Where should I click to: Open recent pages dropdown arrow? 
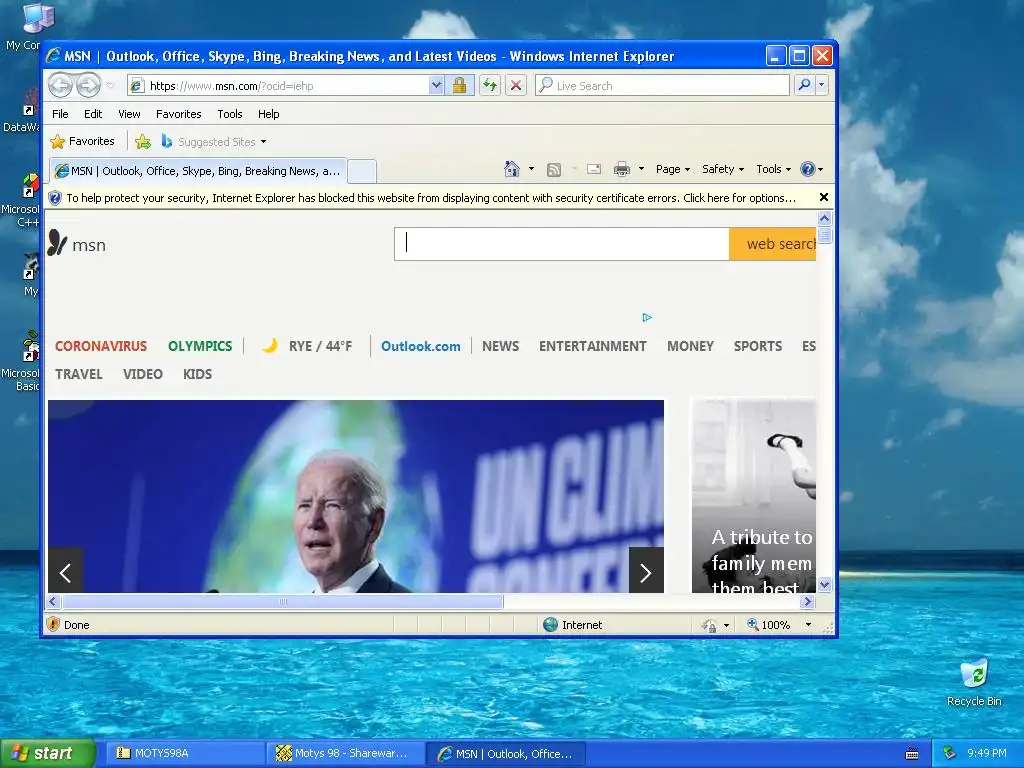click(x=110, y=86)
